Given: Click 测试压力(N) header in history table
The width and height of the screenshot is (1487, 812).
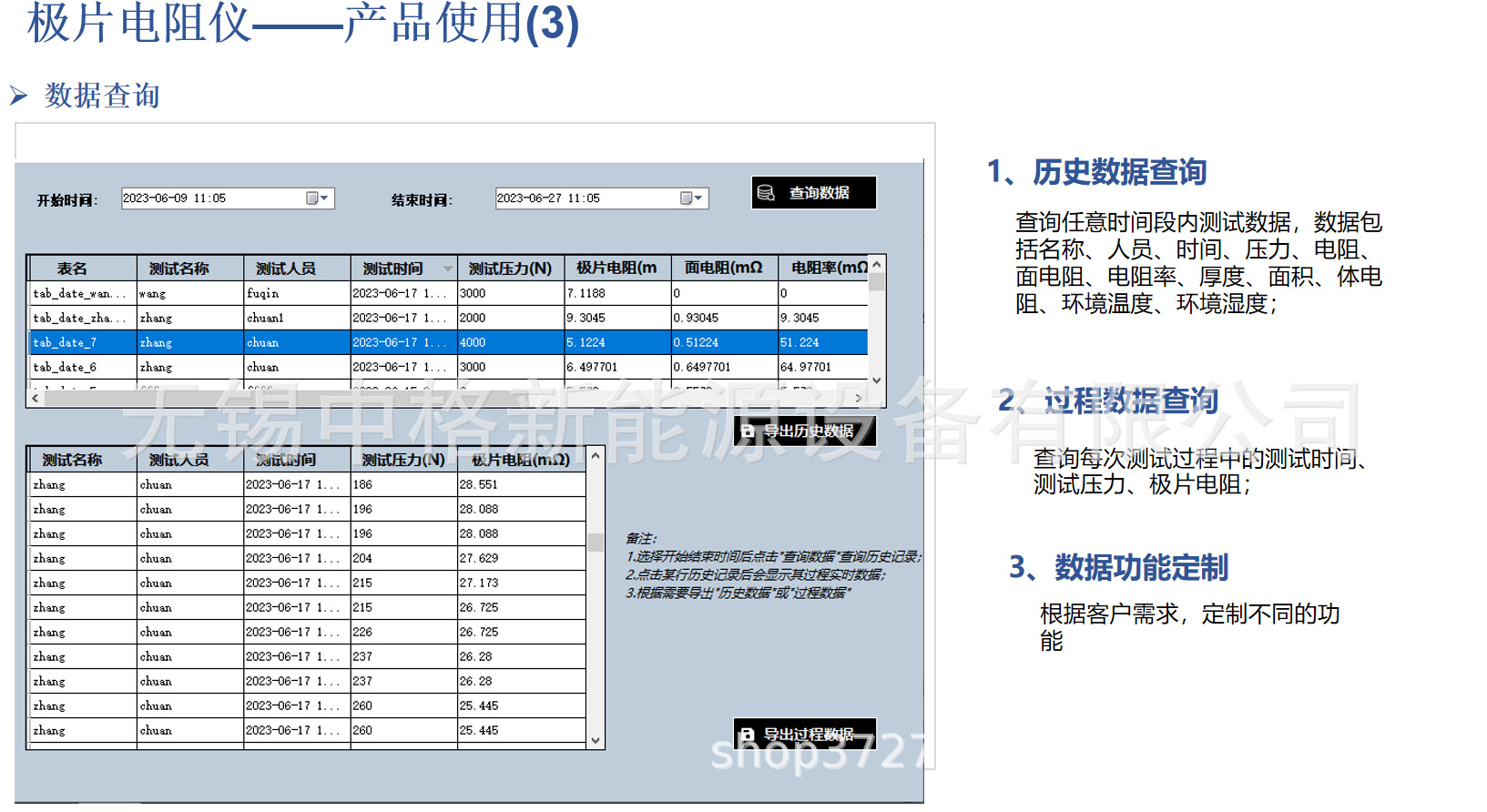Looking at the screenshot, I should pos(510,269).
